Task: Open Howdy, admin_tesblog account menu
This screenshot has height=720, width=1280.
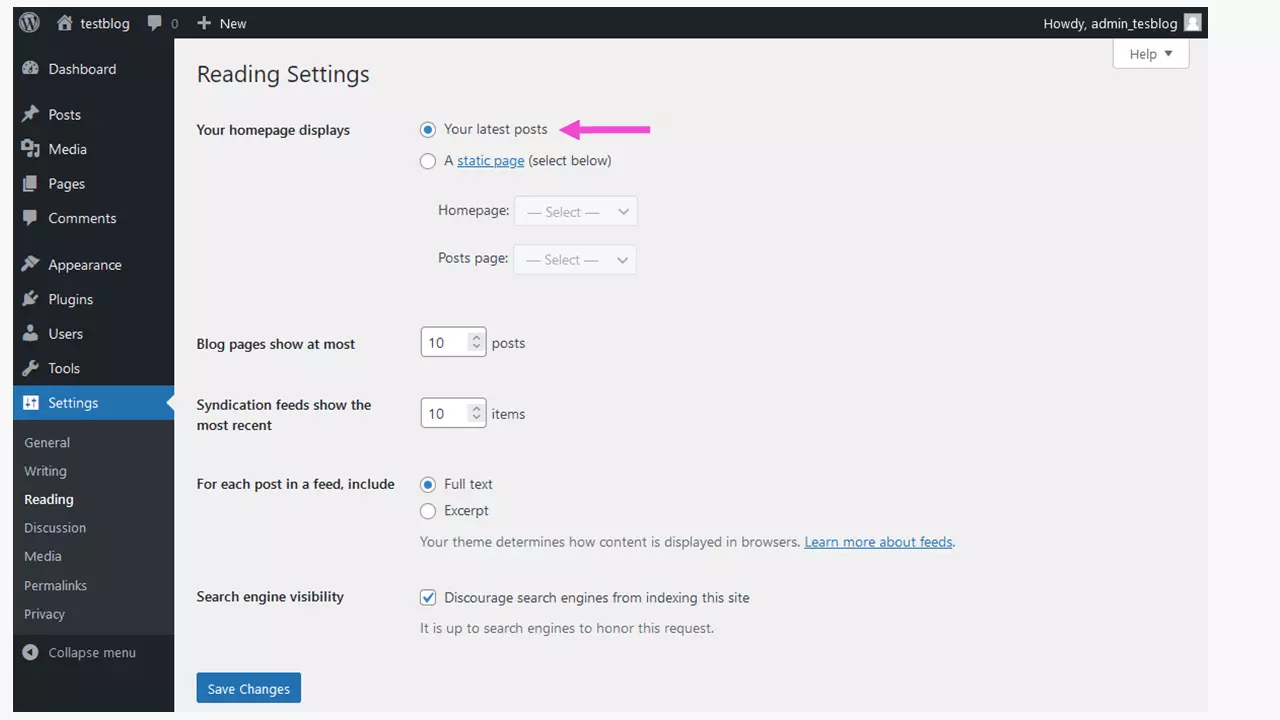Action: (x=1121, y=23)
